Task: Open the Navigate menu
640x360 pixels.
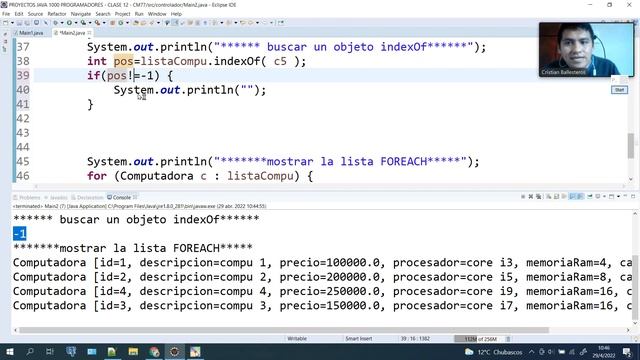Action: click(81, 14)
